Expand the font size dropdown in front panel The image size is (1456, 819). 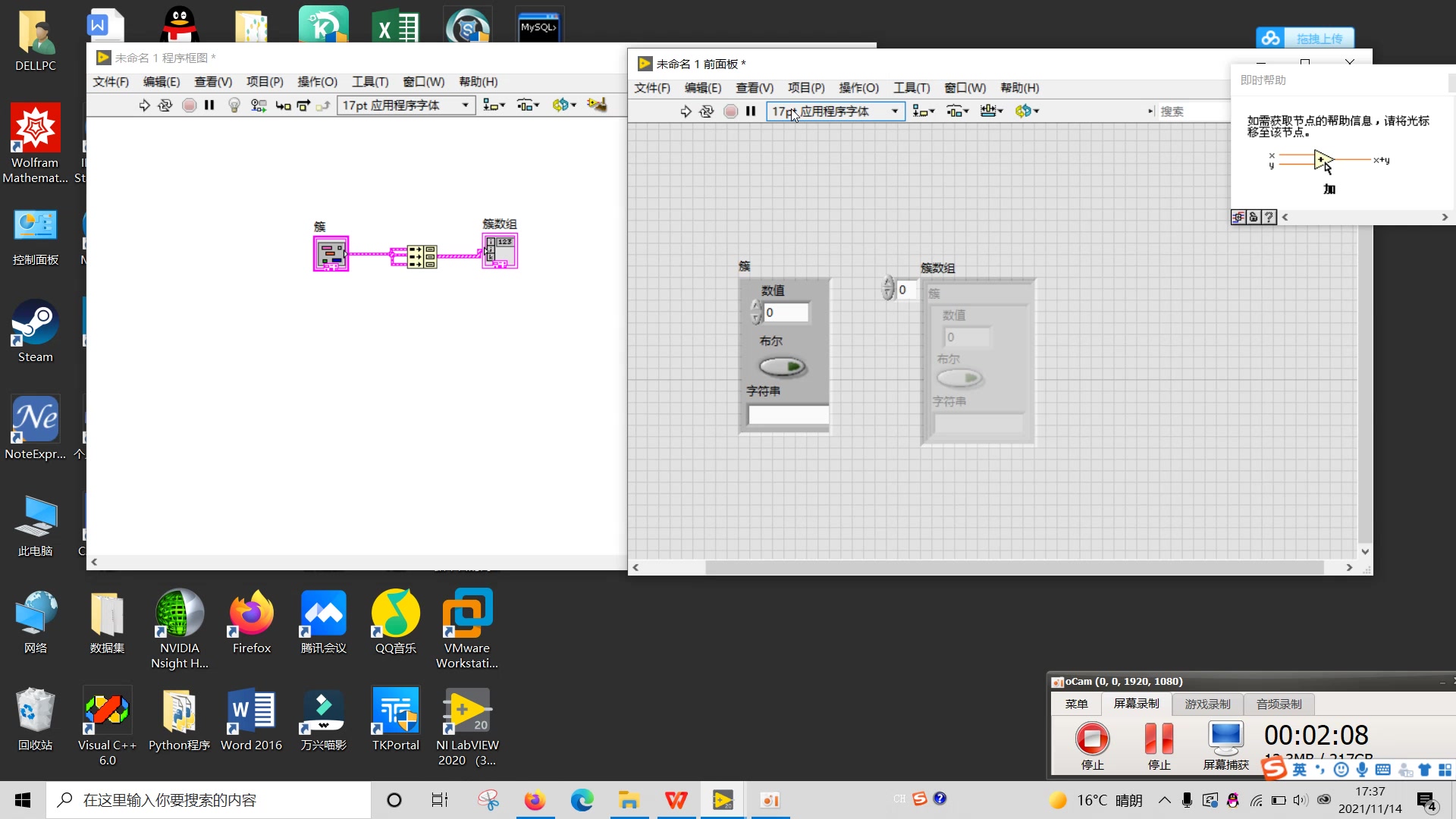pyautogui.click(x=893, y=111)
